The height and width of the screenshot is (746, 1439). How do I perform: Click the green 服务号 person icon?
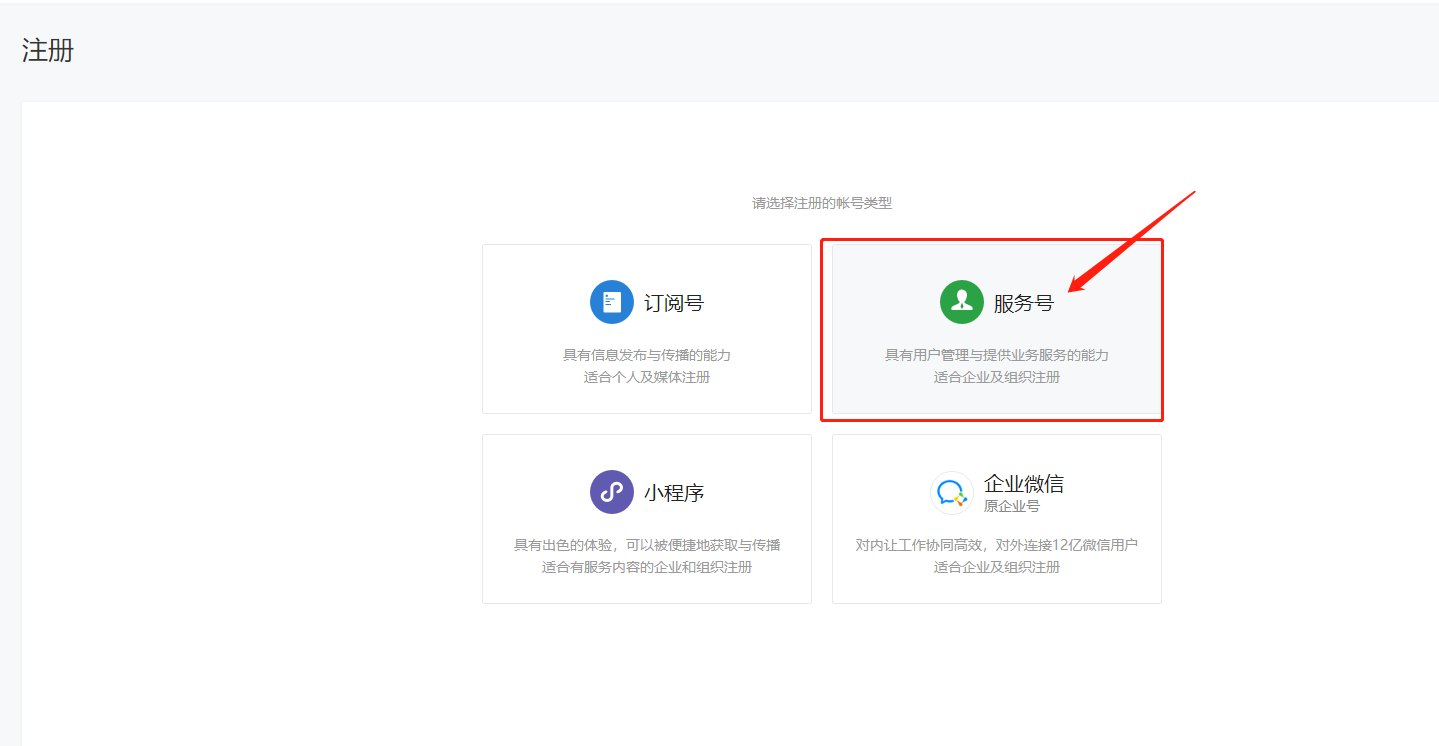(x=962, y=302)
